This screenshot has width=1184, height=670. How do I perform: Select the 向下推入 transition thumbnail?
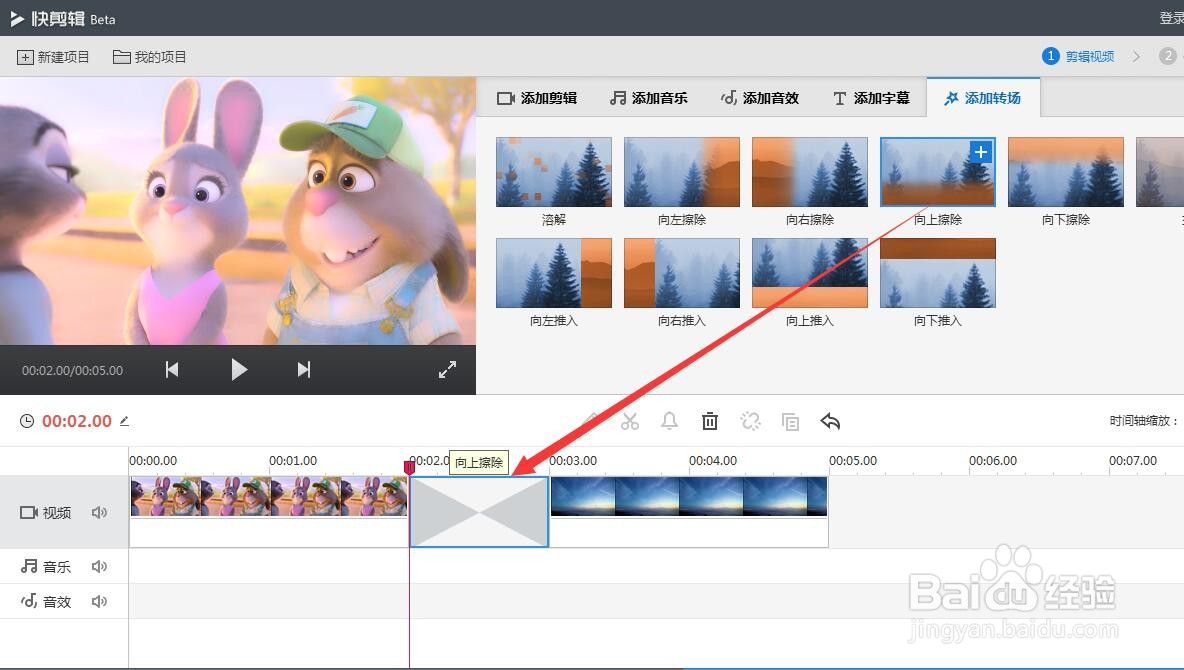[938, 273]
